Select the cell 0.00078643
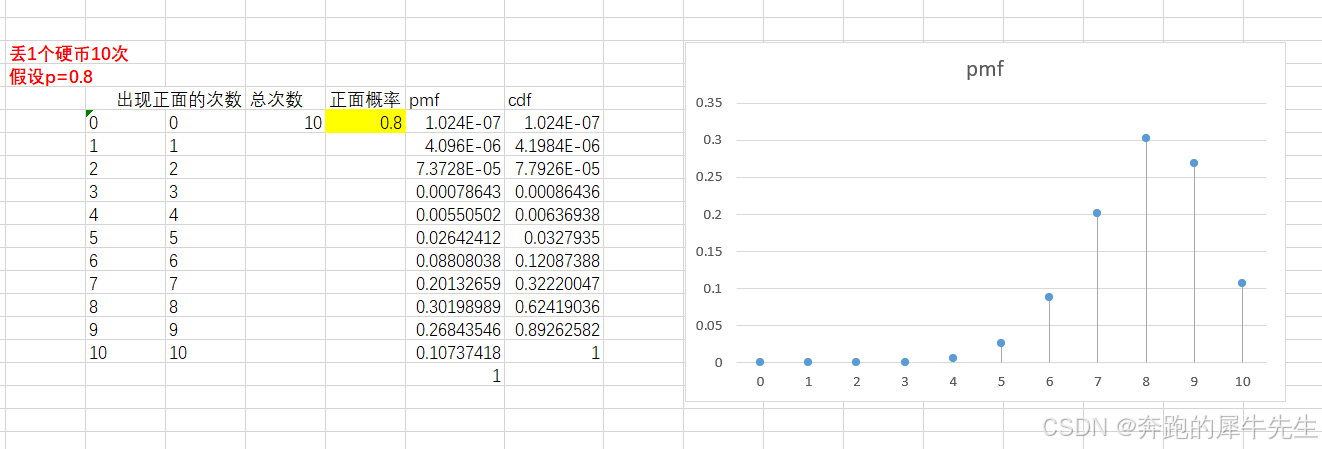1322x449 pixels. tap(454, 192)
